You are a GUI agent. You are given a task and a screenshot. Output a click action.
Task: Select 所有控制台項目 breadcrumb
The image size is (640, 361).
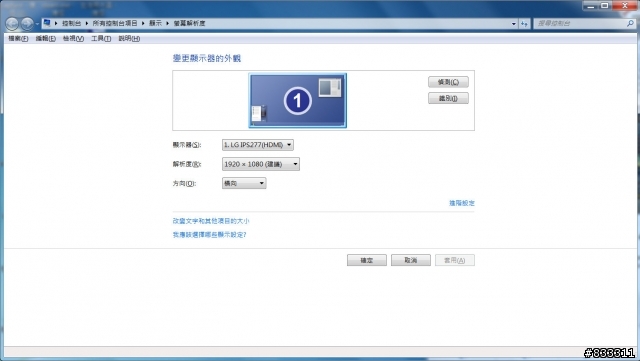coord(115,23)
